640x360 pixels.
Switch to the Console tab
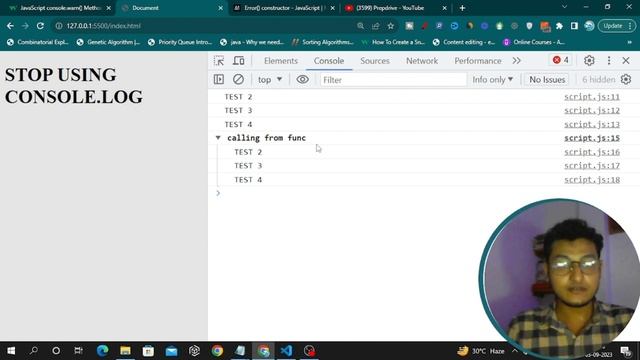[x=329, y=61]
